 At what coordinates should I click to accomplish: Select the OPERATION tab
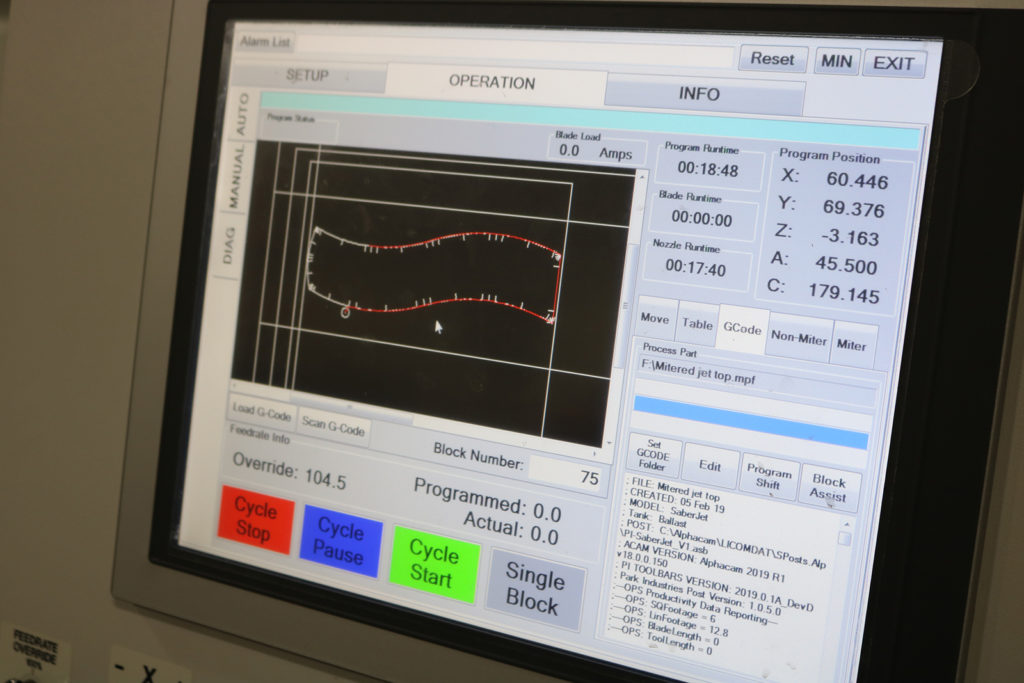(492, 83)
